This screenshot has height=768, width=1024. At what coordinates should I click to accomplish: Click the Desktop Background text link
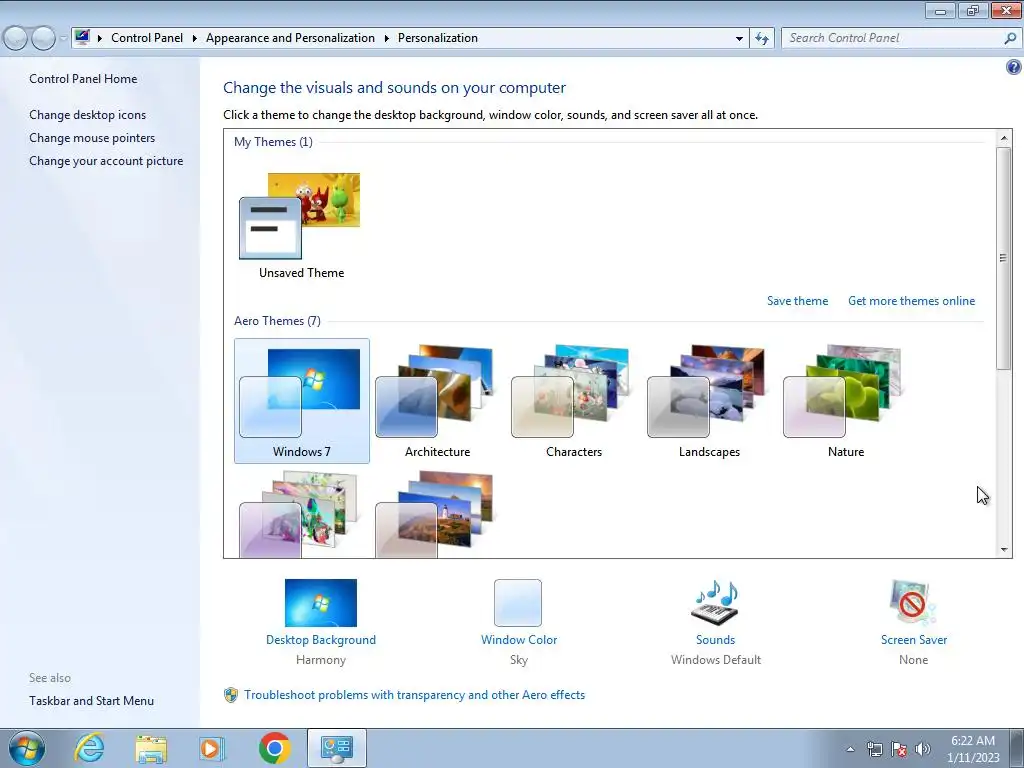[321, 640]
